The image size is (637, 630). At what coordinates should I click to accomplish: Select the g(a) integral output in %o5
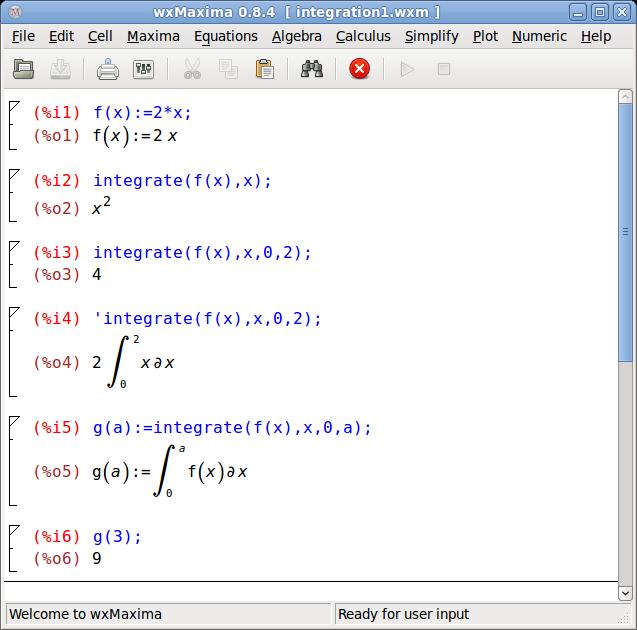(170, 471)
